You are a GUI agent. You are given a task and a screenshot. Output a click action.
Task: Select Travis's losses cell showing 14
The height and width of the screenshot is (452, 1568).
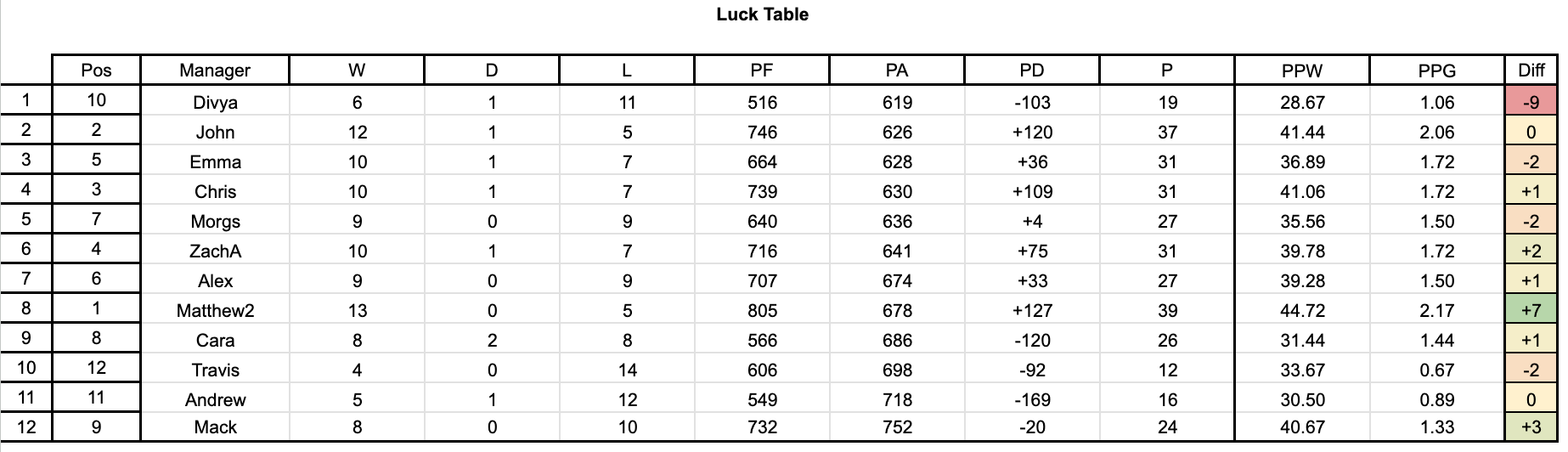(627, 370)
